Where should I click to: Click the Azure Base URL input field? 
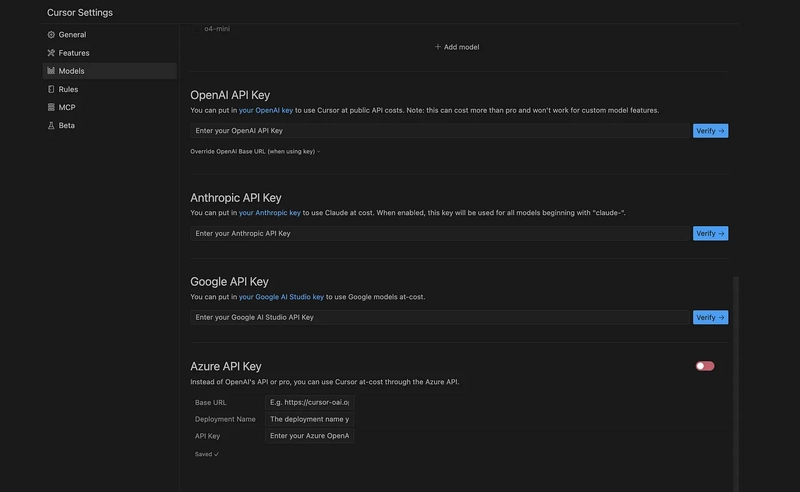(x=309, y=402)
